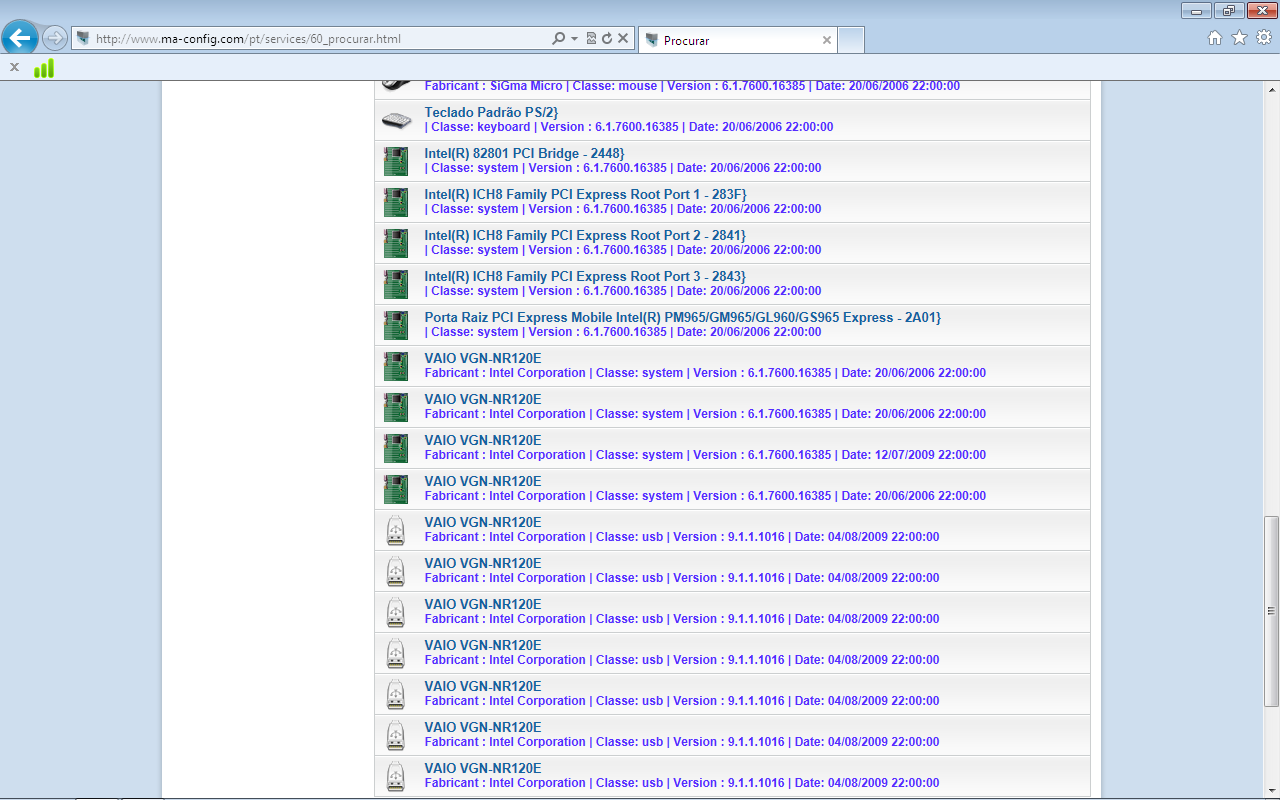The image size is (1280, 800).
Task: Go to the Home page icon
Action: (1215, 38)
